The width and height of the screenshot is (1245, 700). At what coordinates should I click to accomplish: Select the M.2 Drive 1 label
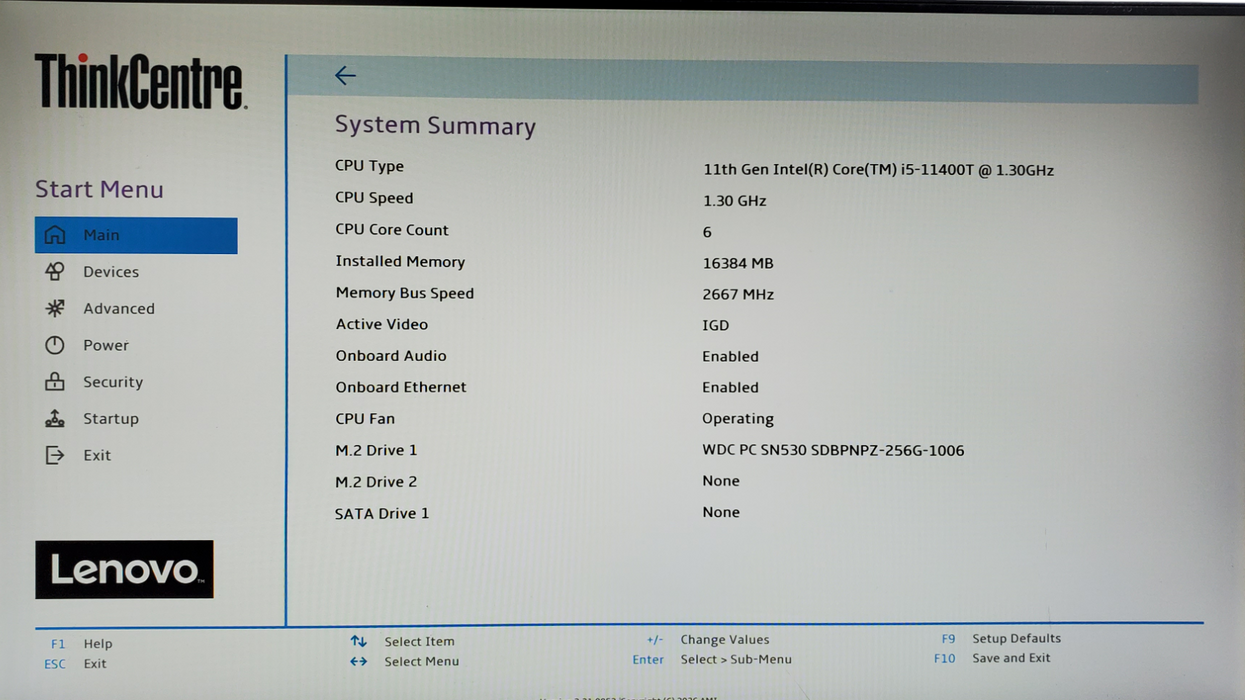[376, 451]
